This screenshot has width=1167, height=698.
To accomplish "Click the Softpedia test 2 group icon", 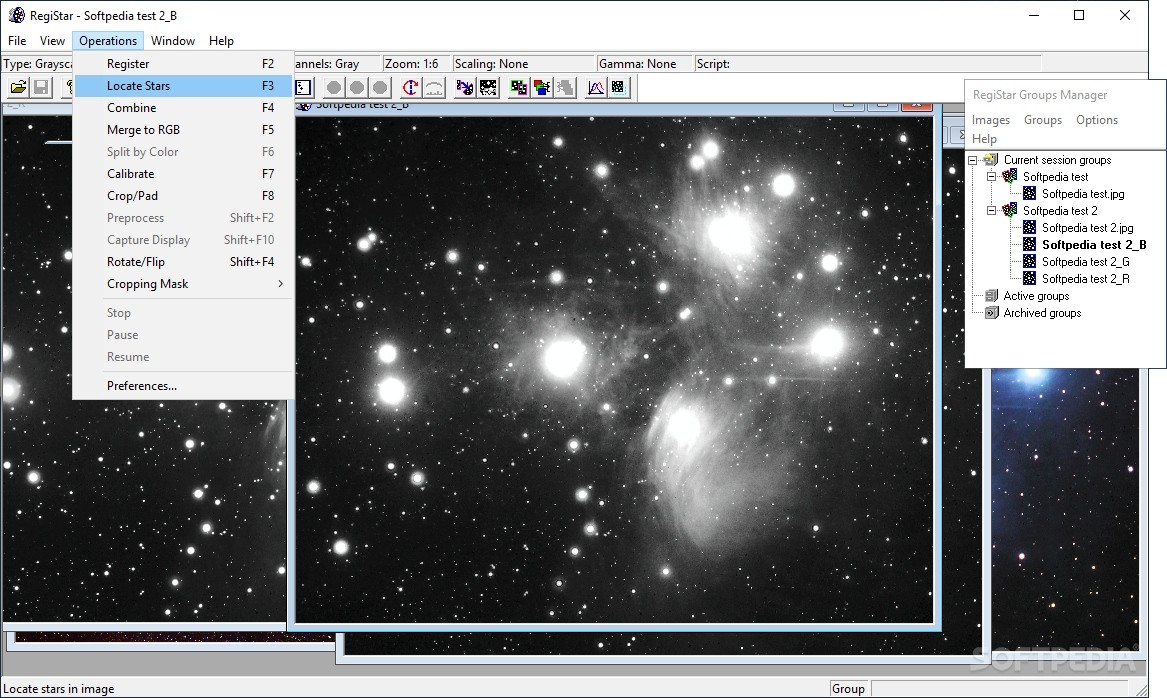I will coord(1009,211).
